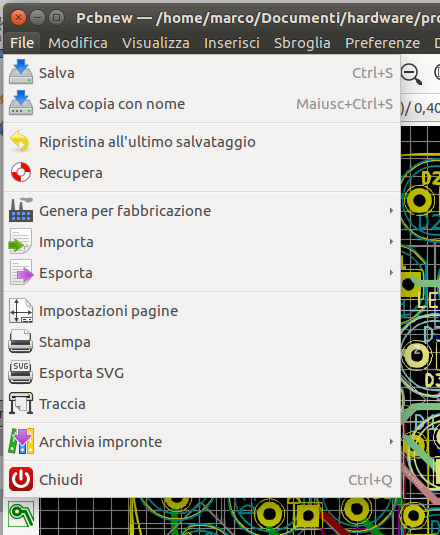Choose Ripristina all'ultimo salvataggio
Screen dimensions: 440x535
[x=202, y=142]
